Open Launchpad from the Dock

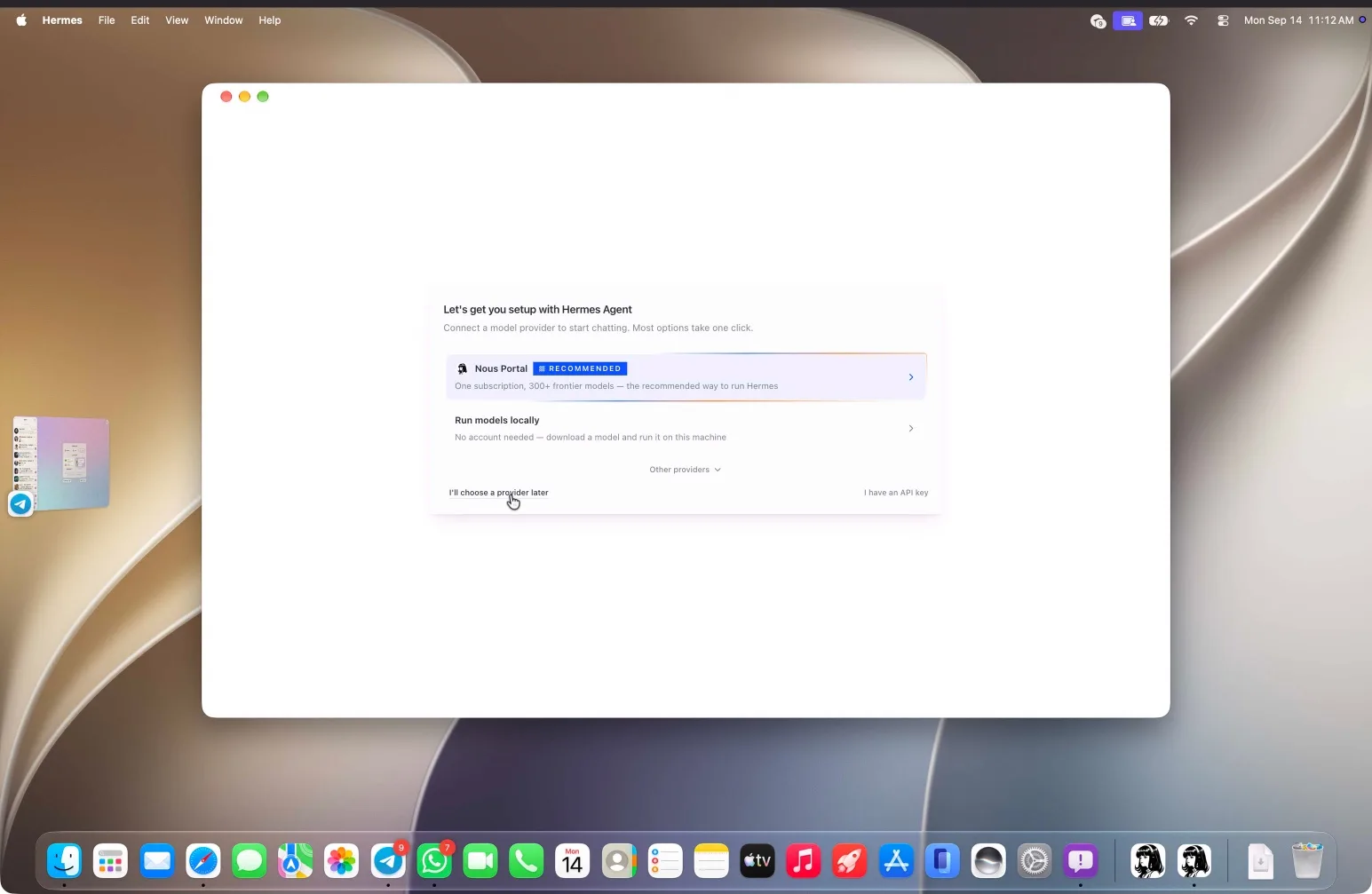[111, 860]
